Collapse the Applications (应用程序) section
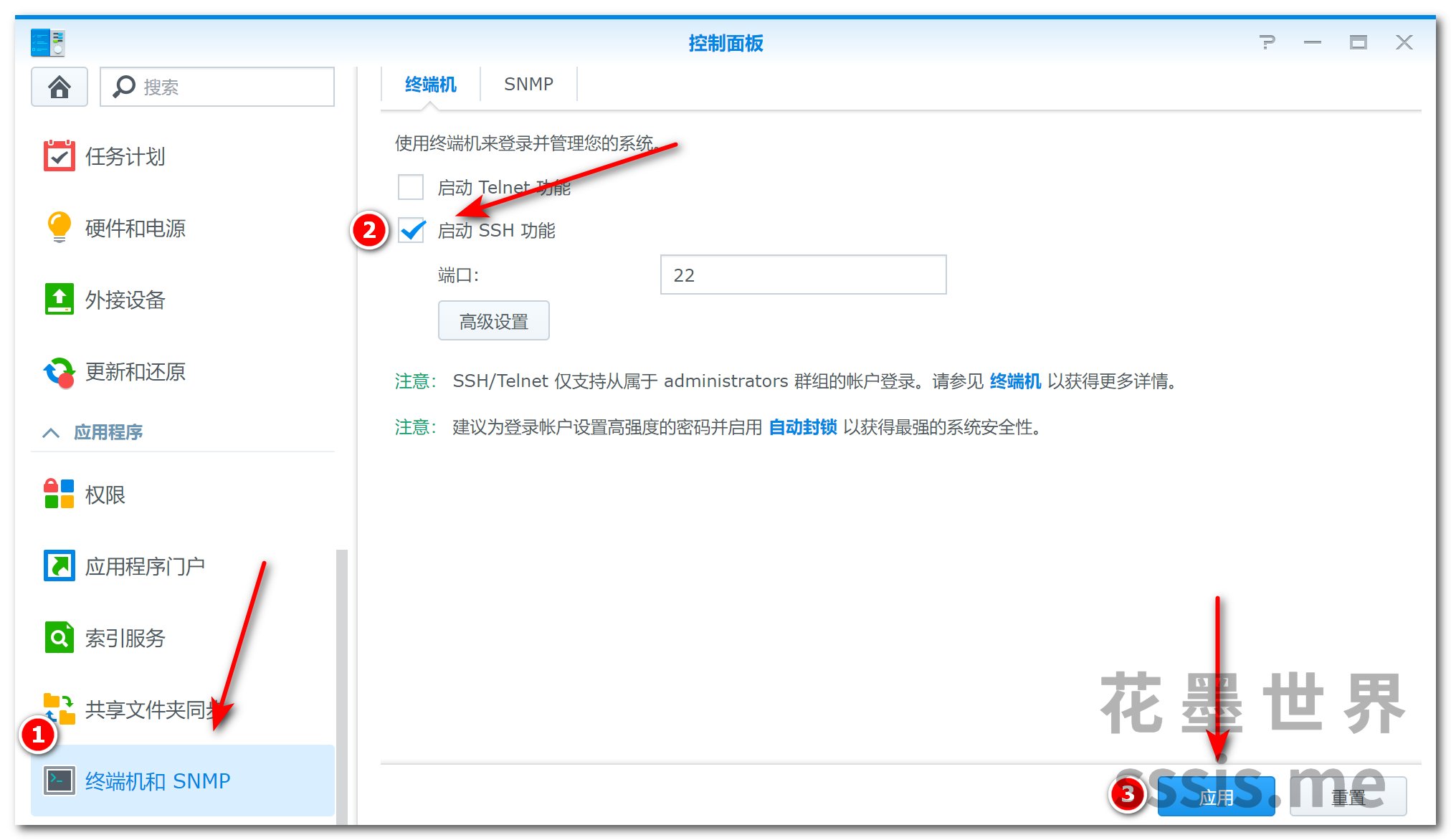The width and height of the screenshot is (1451, 840). (x=51, y=432)
